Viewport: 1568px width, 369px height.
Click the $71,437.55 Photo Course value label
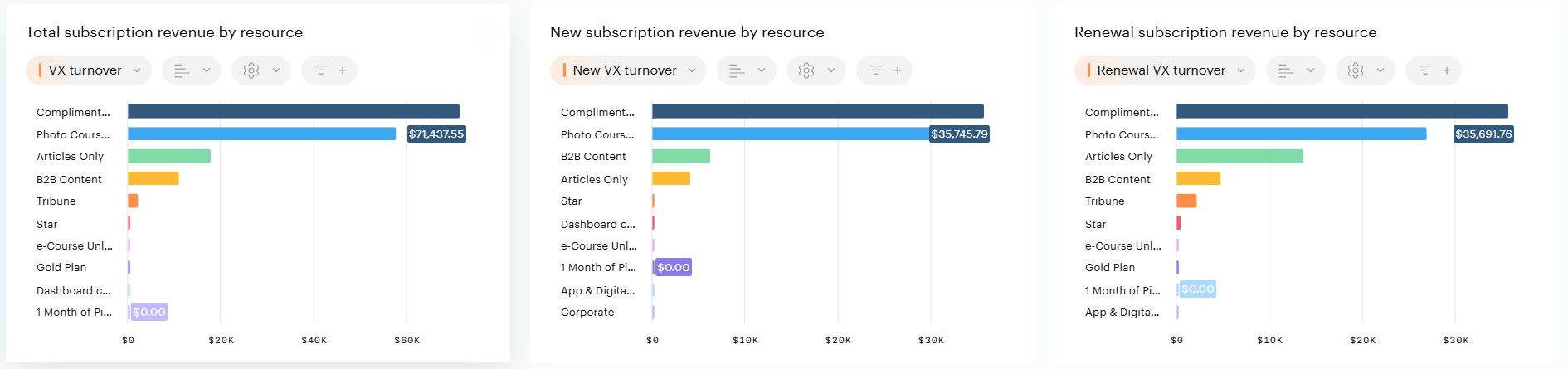pyautogui.click(x=436, y=134)
